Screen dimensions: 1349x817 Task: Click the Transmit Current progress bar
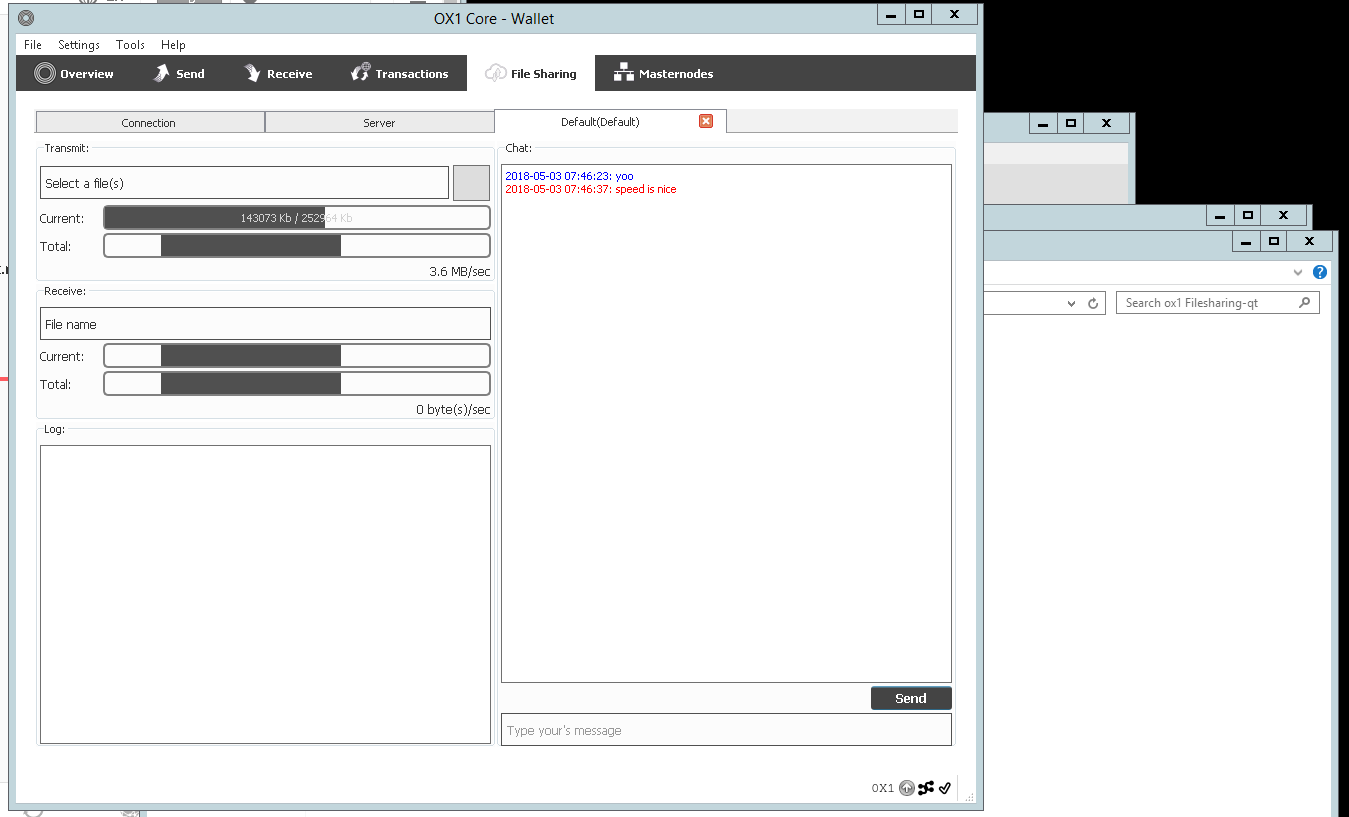[297, 218]
